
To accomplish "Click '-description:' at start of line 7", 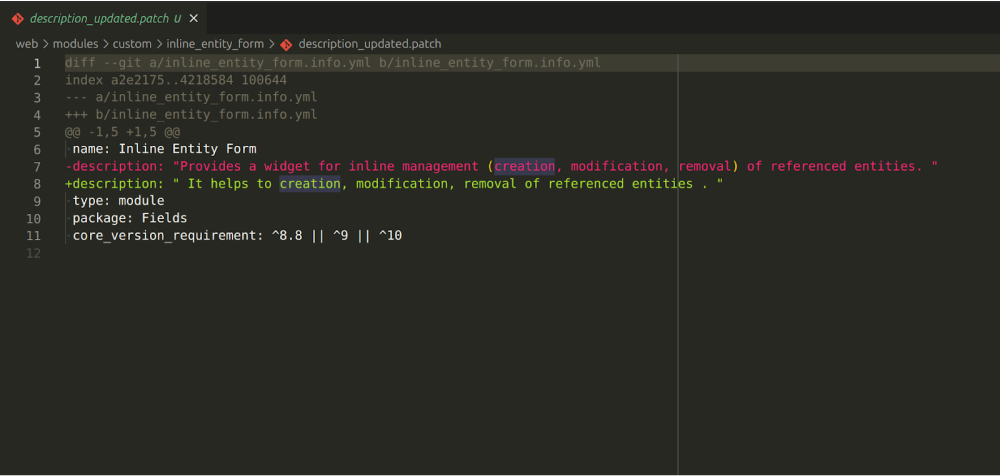I will click(x=115, y=167).
